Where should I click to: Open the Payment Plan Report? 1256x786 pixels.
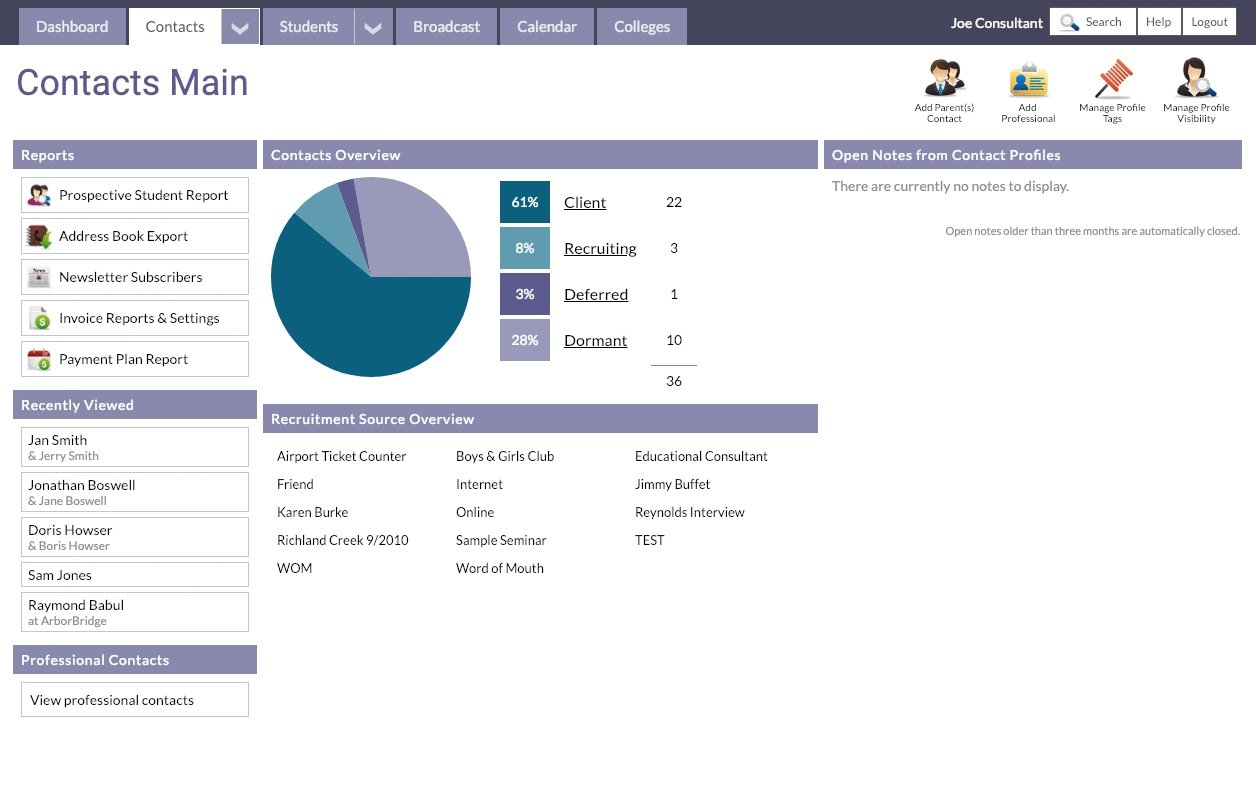click(135, 359)
